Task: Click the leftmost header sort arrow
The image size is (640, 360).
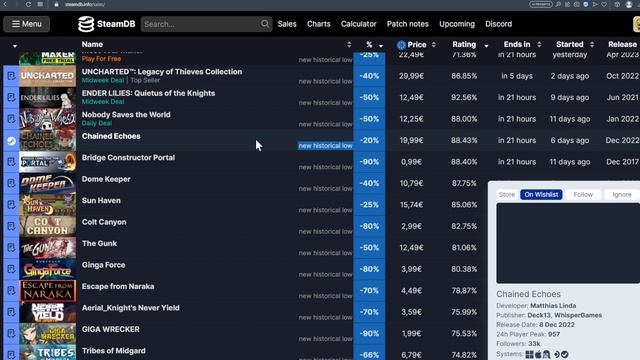Action: pos(15,46)
